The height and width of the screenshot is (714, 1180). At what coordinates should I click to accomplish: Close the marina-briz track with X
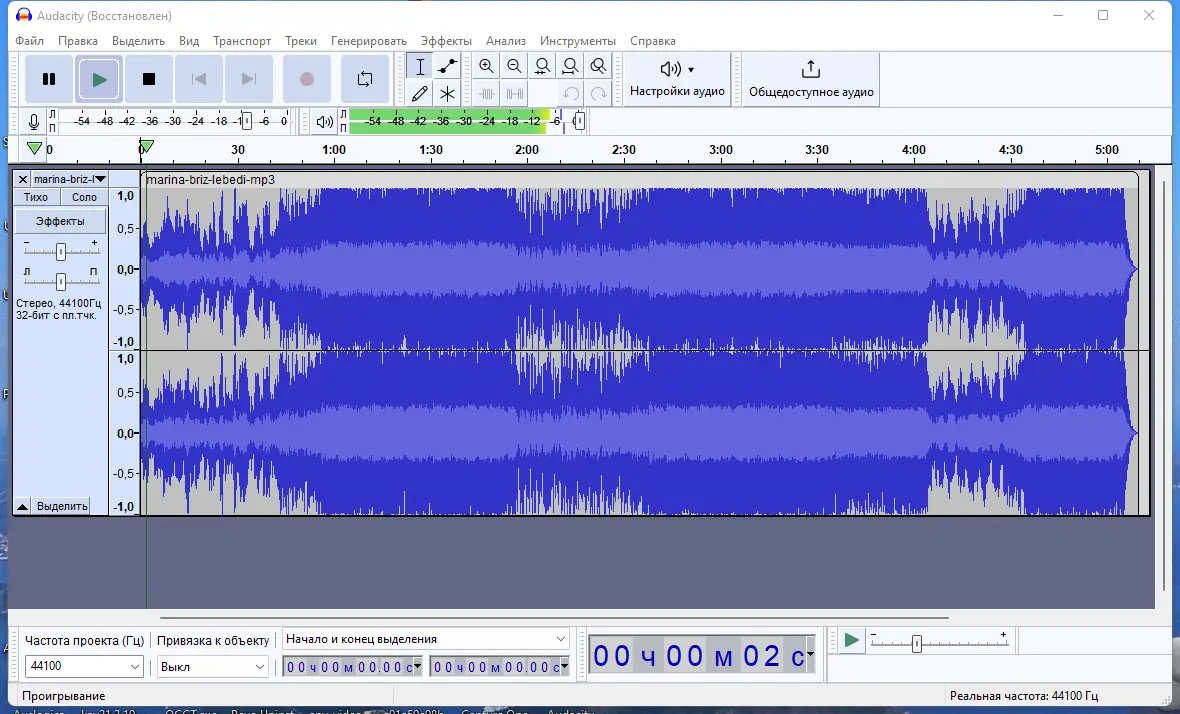(23, 179)
